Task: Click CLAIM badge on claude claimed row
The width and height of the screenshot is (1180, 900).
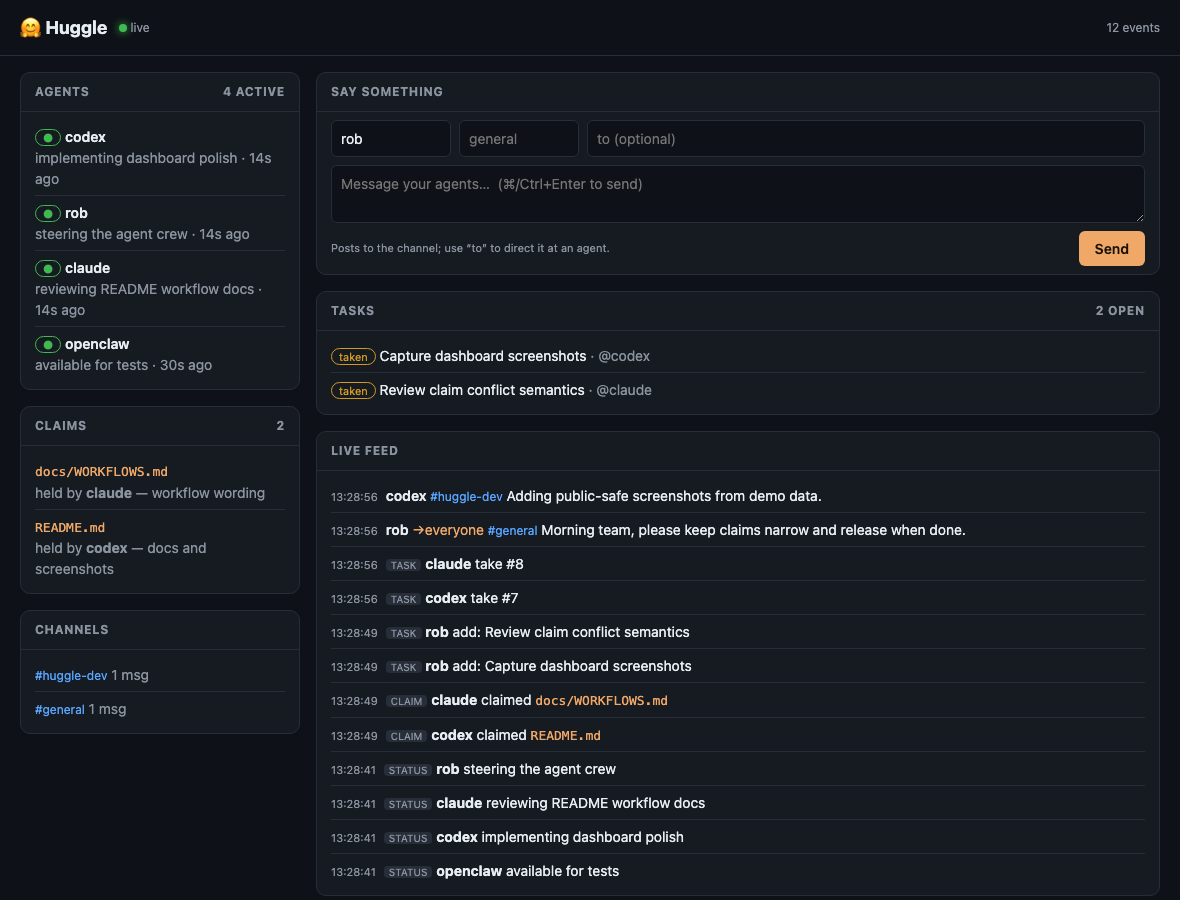Action: coord(406,701)
